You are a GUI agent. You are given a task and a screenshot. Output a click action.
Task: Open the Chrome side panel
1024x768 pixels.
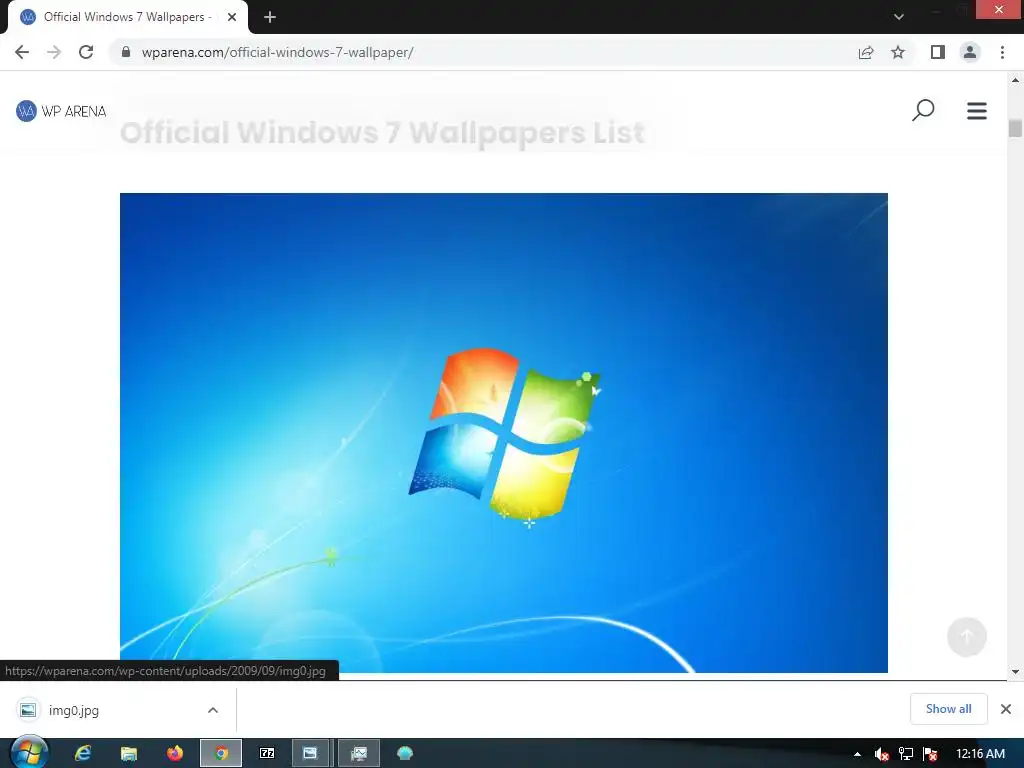938,52
